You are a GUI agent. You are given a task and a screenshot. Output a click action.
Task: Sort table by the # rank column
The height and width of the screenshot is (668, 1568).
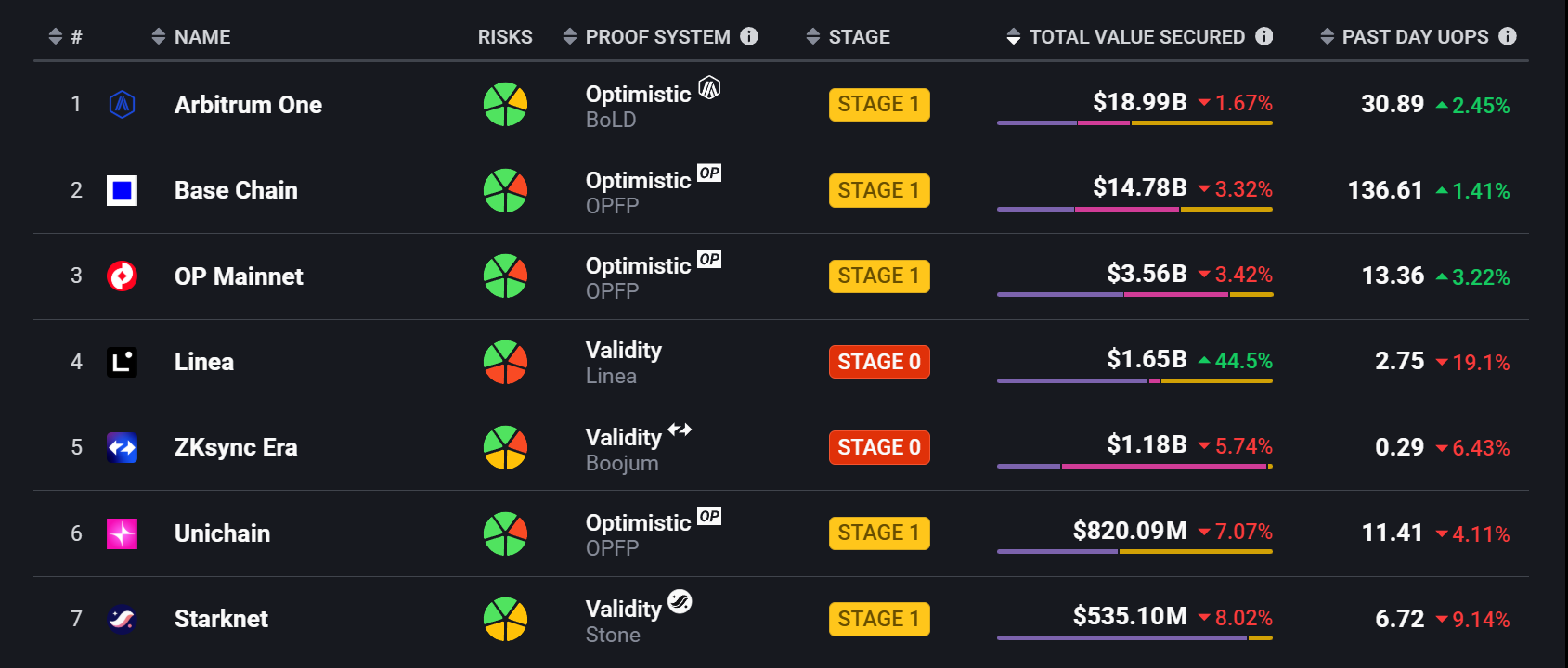pyautogui.click(x=65, y=36)
